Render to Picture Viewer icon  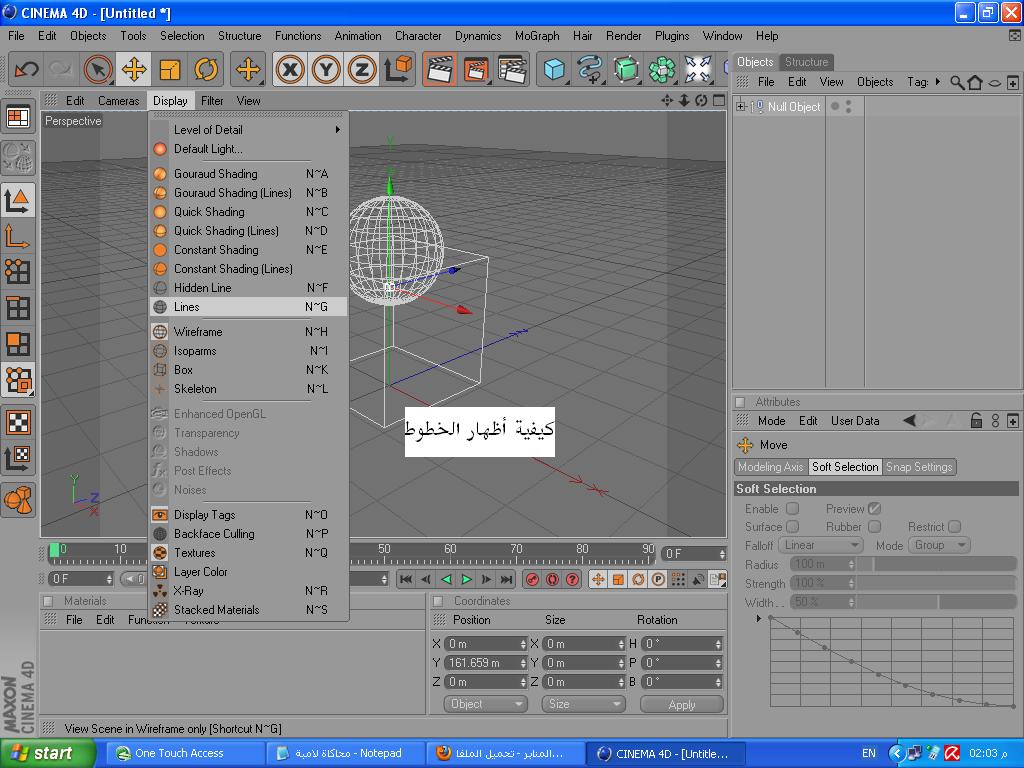(476, 69)
